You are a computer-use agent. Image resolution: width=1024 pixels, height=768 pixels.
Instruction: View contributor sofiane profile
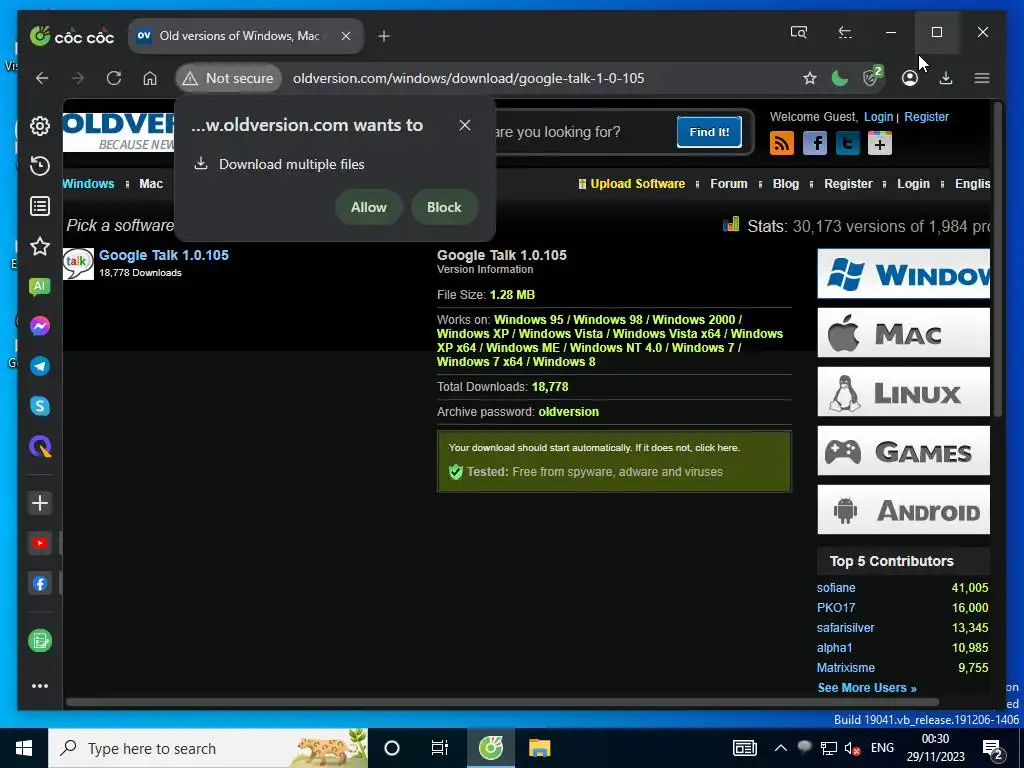tap(836, 588)
